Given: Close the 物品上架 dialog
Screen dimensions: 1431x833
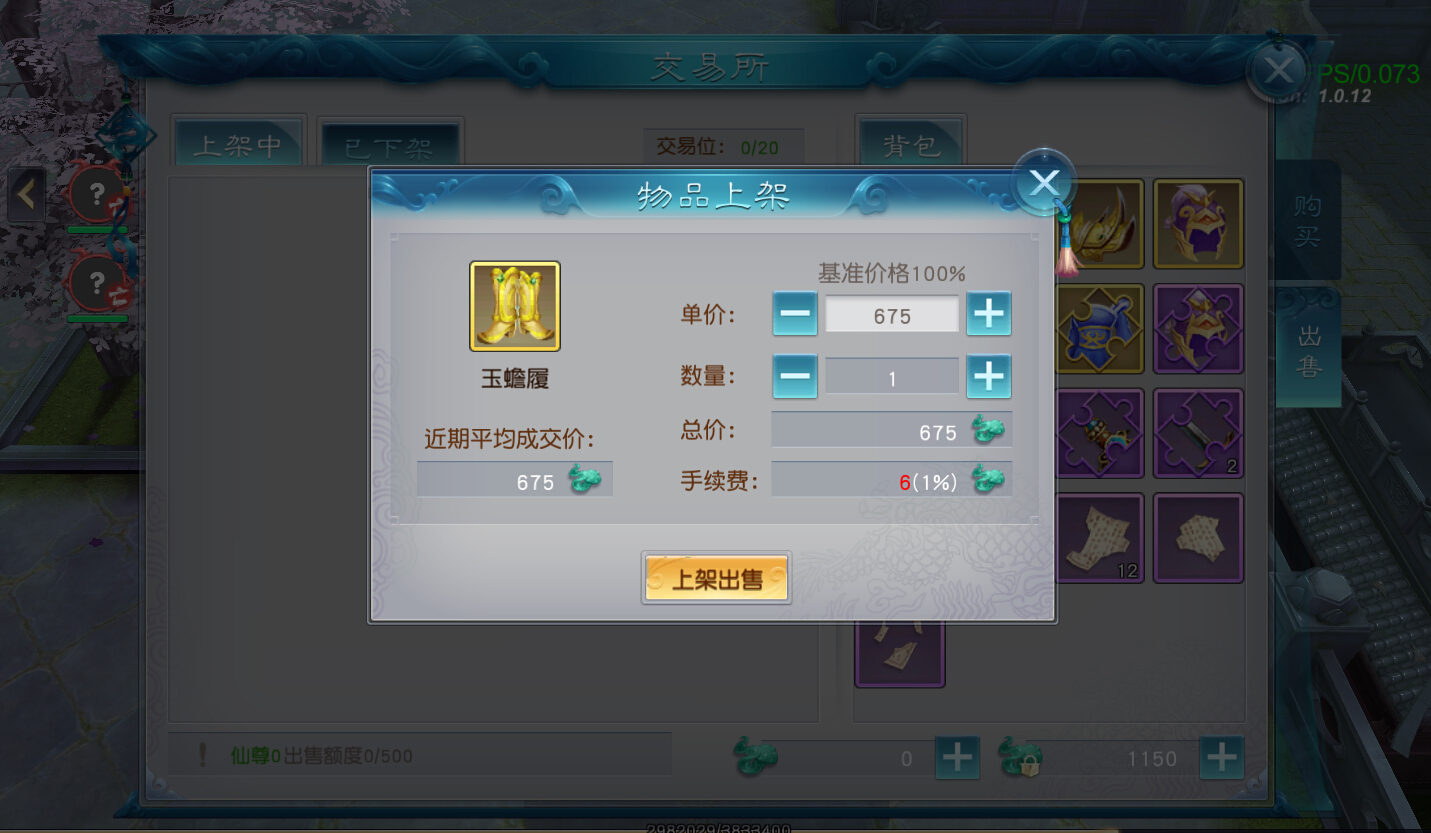Looking at the screenshot, I should pyautogui.click(x=1044, y=183).
